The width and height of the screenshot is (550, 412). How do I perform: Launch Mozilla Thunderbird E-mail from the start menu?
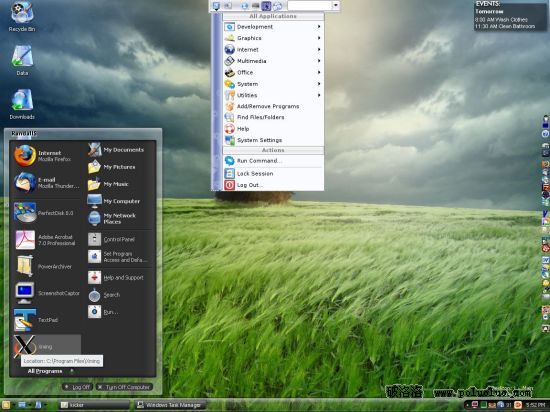point(46,183)
